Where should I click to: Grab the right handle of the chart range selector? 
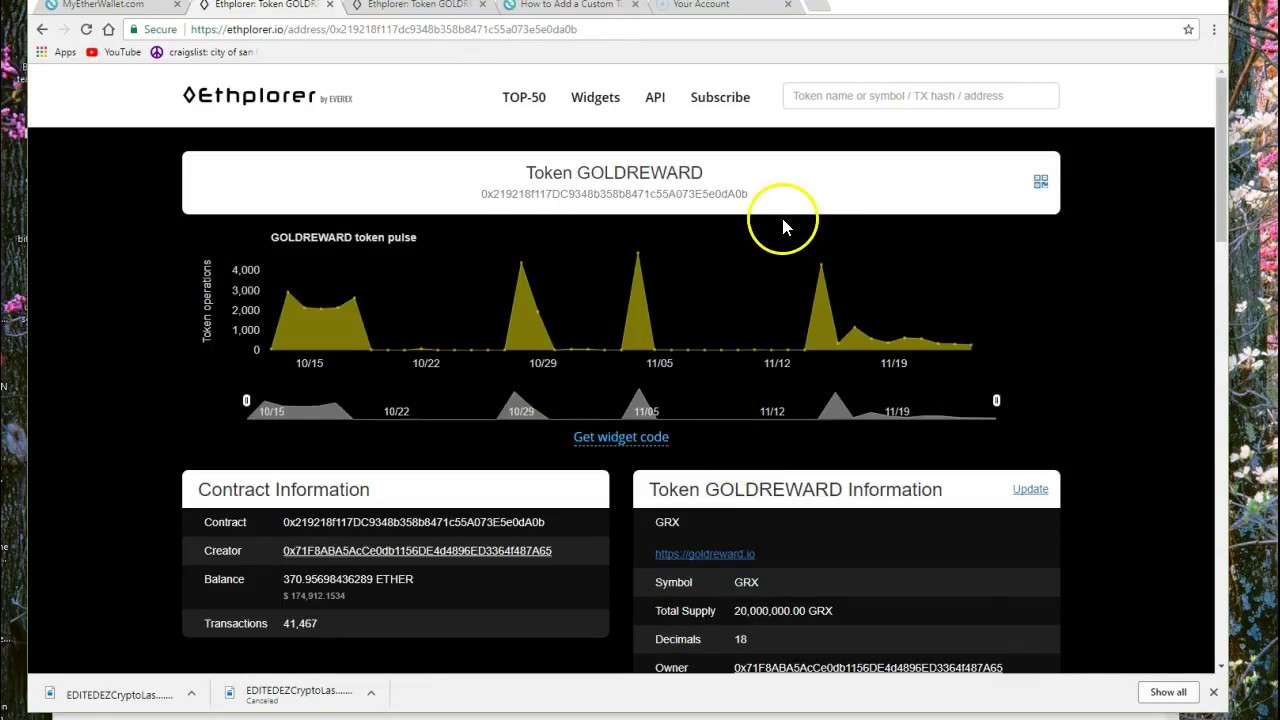996,401
